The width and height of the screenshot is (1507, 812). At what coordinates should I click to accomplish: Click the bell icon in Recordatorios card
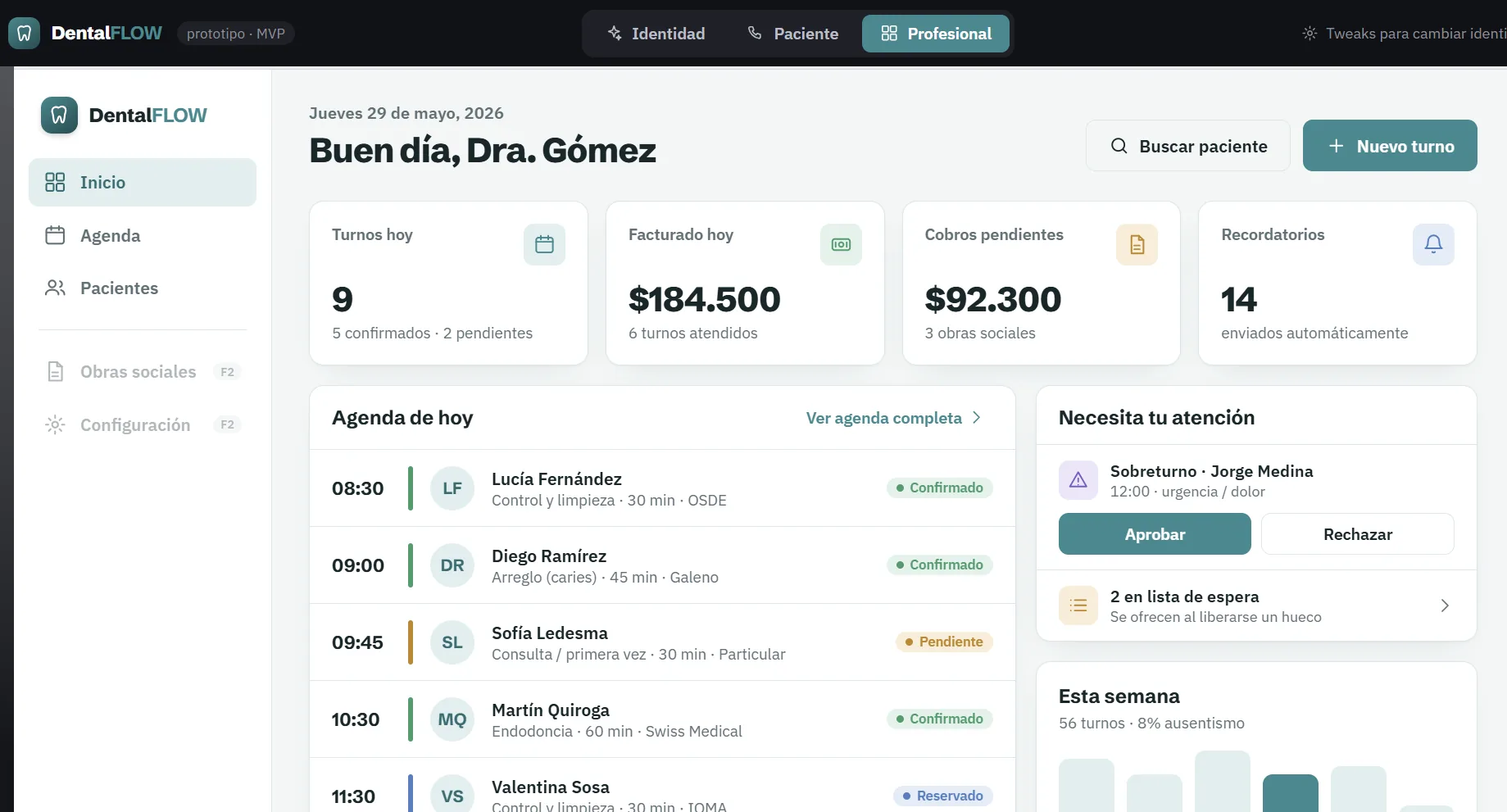[1433, 244]
